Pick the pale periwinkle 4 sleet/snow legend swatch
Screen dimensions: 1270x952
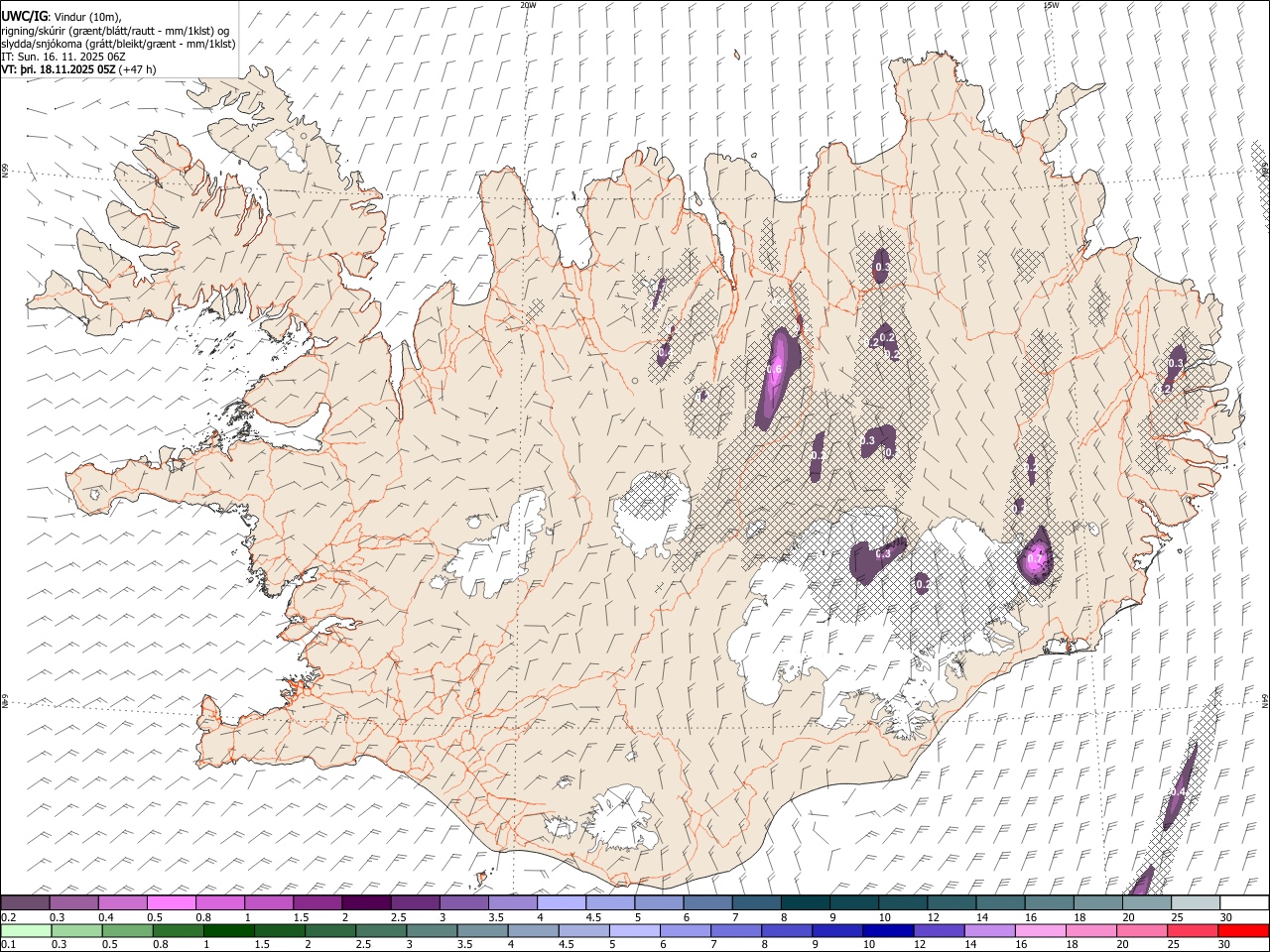coord(560,902)
